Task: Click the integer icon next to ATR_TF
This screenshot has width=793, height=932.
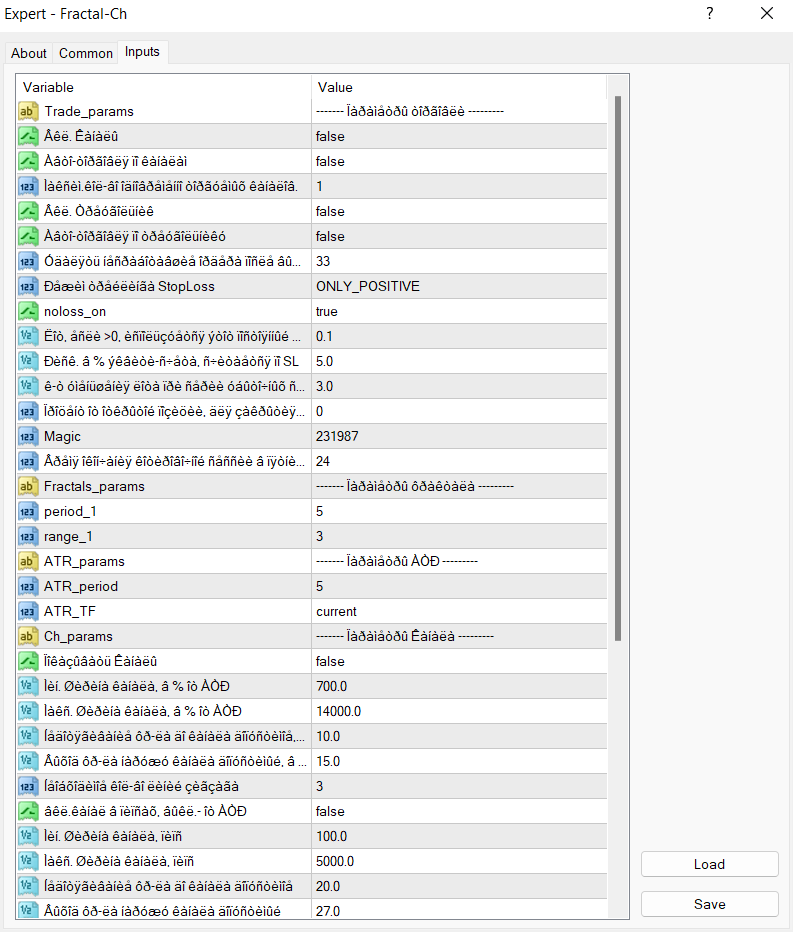Action: [x=28, y=611]
